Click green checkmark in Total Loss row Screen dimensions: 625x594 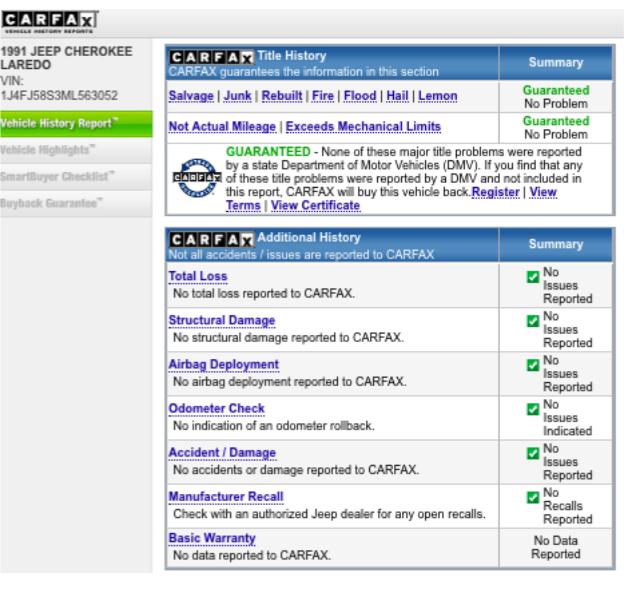533,277
